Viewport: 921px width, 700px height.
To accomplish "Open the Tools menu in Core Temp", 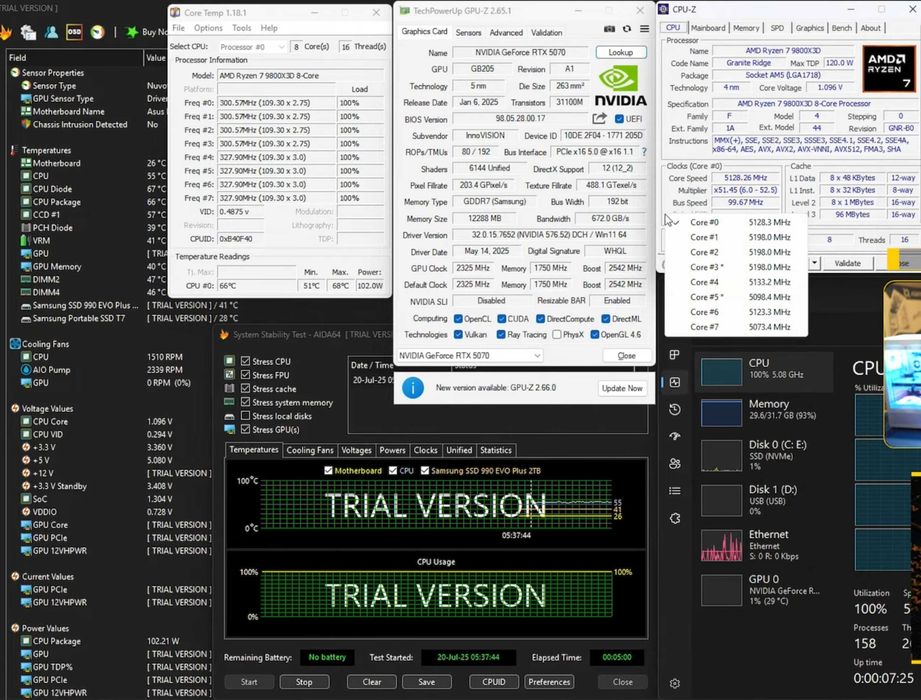I will [x=241, y=28].
